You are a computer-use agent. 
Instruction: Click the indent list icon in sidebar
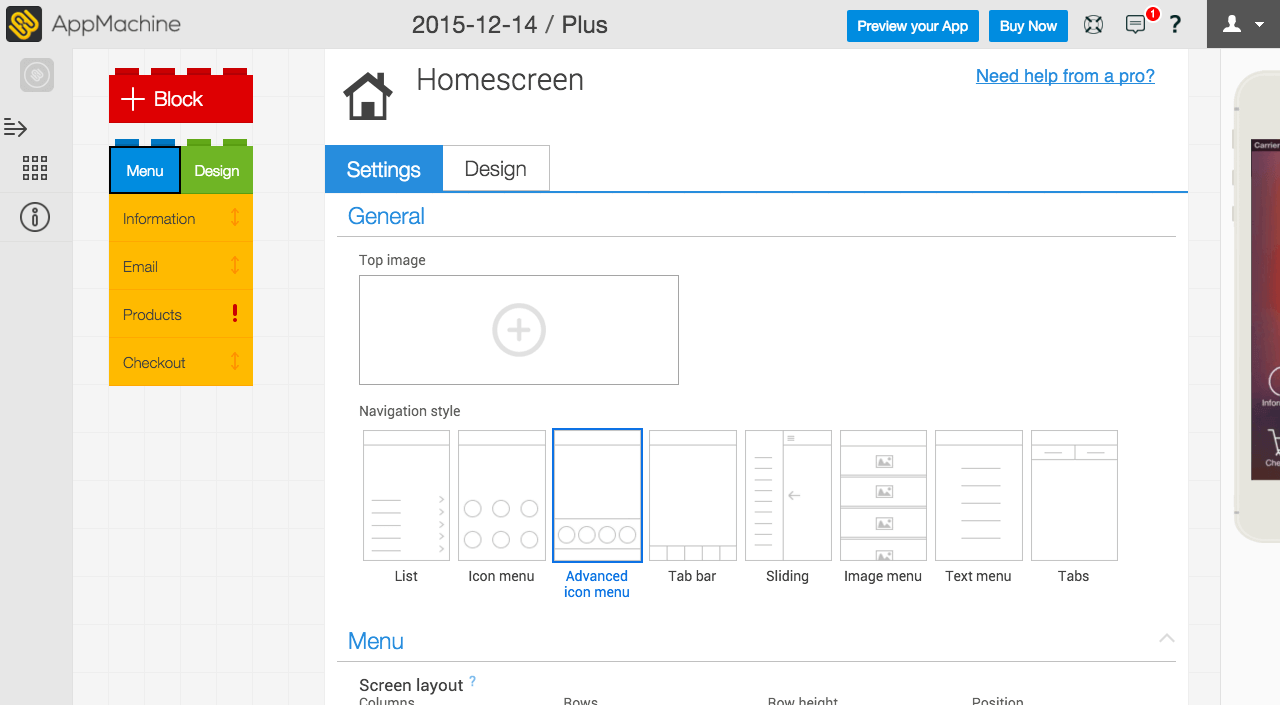click(15, 127)
